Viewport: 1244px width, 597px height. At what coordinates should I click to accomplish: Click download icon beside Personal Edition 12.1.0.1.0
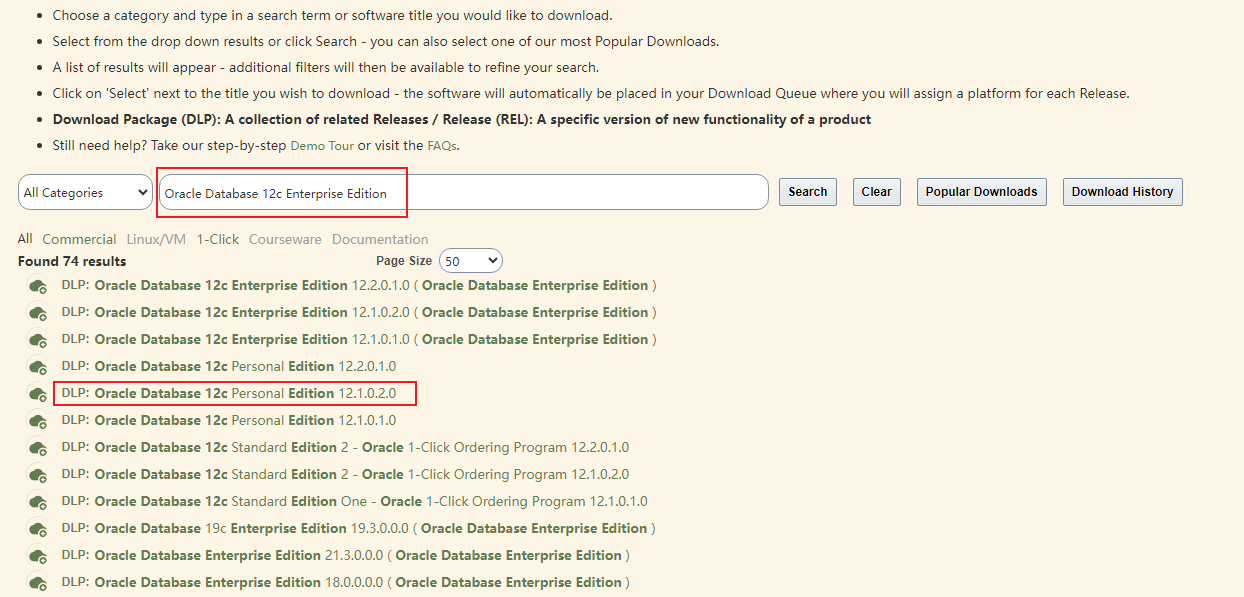coord(39,421)
